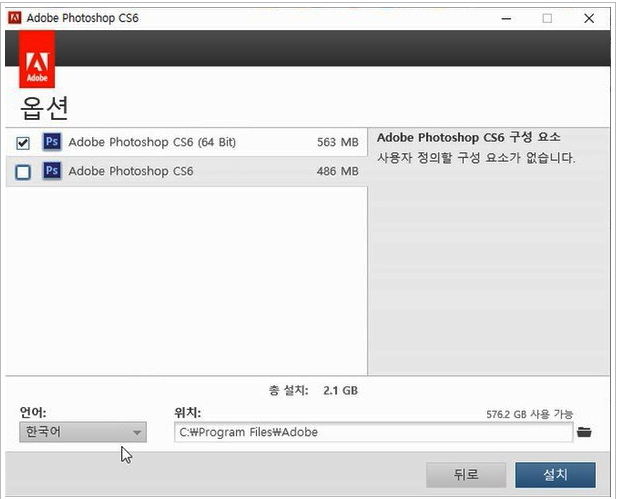Click the 563 MB size value
The width and height of the screenshot is (619, 499).
pyautogui.click(x=338, y=142)
